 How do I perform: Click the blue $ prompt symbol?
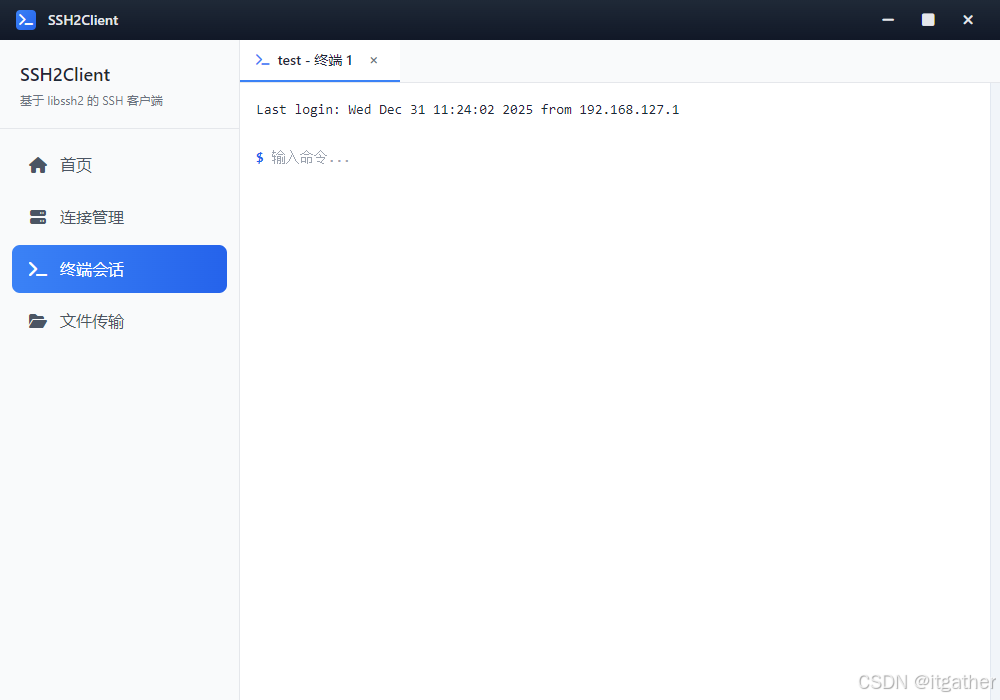click(x=260, y=157)
